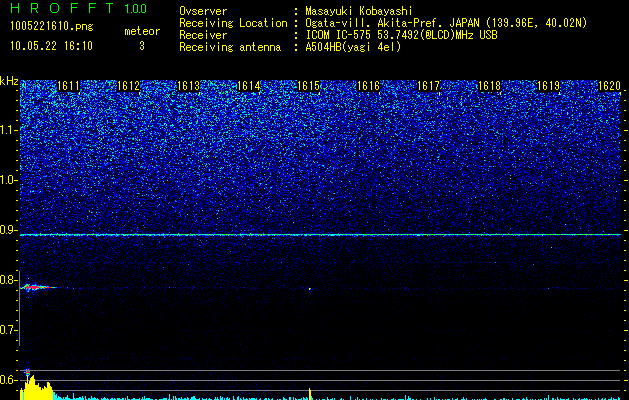Click the A504HB(yagi 4el) antenna text
The height and width of the screenshot is (400, 629).
(353, 47)
